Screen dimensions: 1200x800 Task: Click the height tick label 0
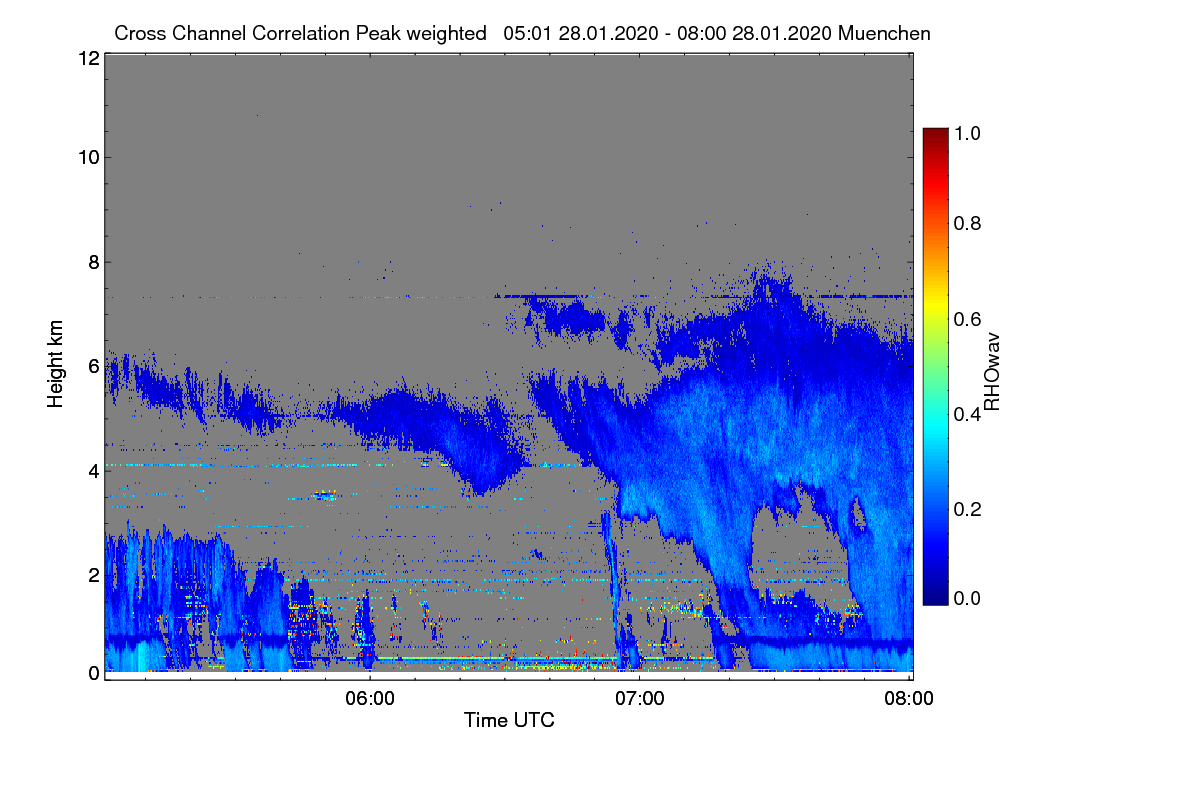pyautogui.click(x=93, y=672)
